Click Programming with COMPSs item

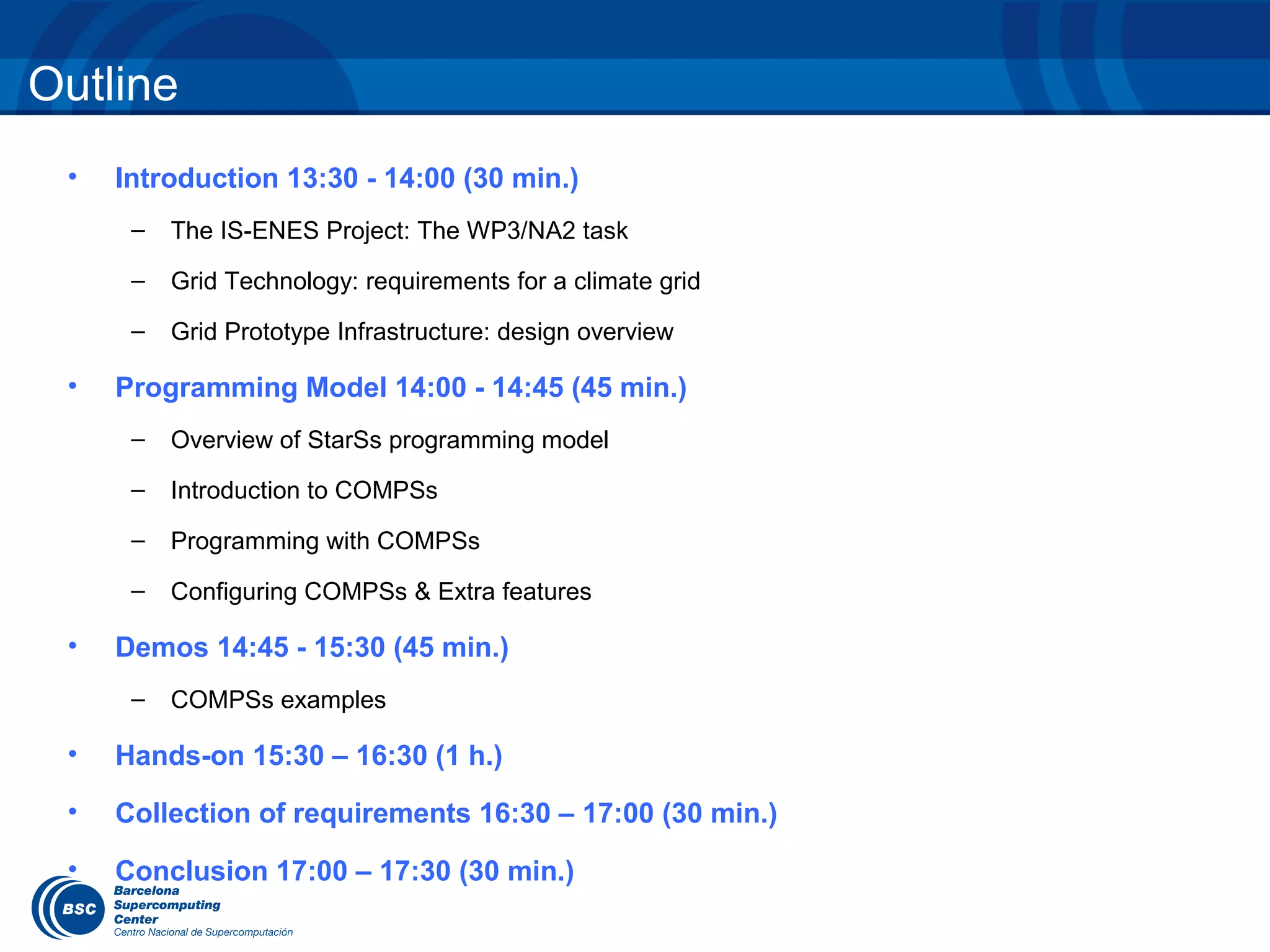(325, 541)
